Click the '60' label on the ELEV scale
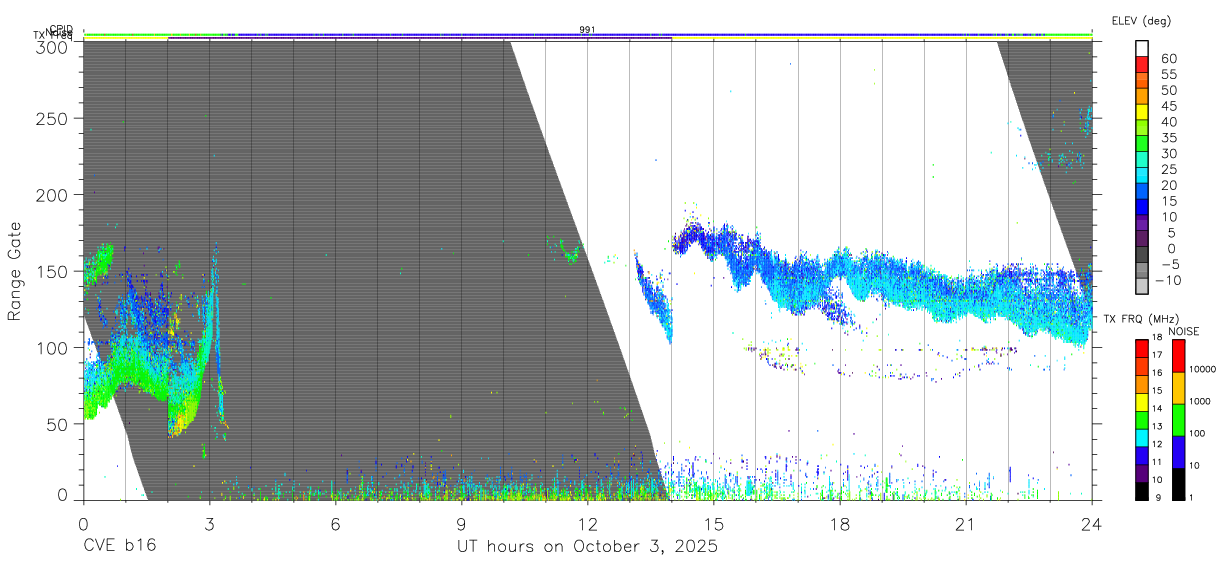This screenshot has height=567, width=1228. pos(1169,58)
